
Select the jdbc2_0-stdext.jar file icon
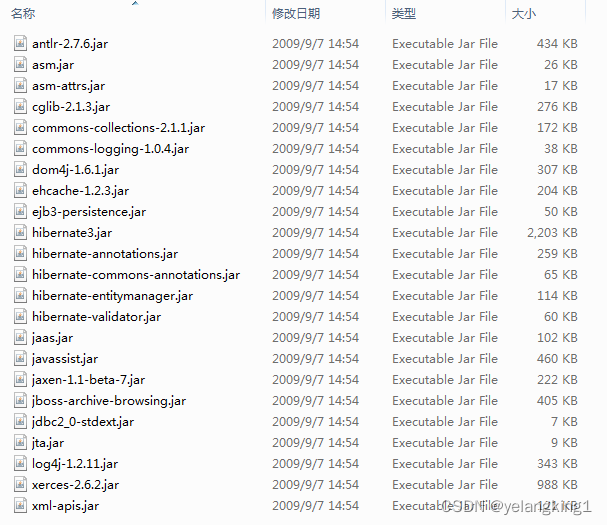point(20,421)
